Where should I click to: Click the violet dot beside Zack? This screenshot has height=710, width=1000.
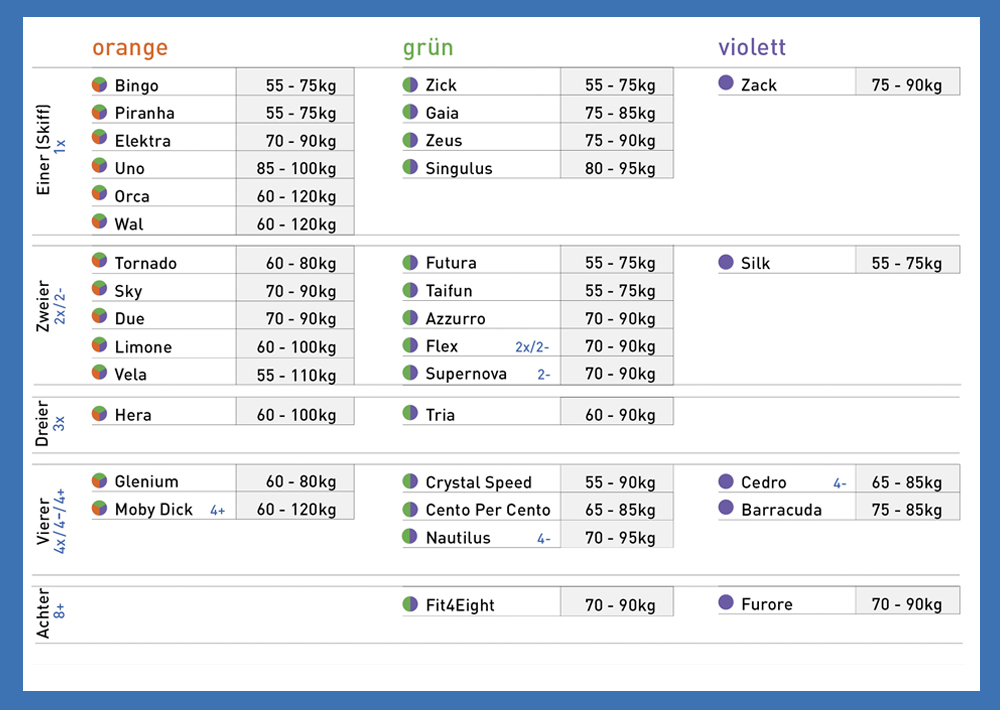pos(726,84)
